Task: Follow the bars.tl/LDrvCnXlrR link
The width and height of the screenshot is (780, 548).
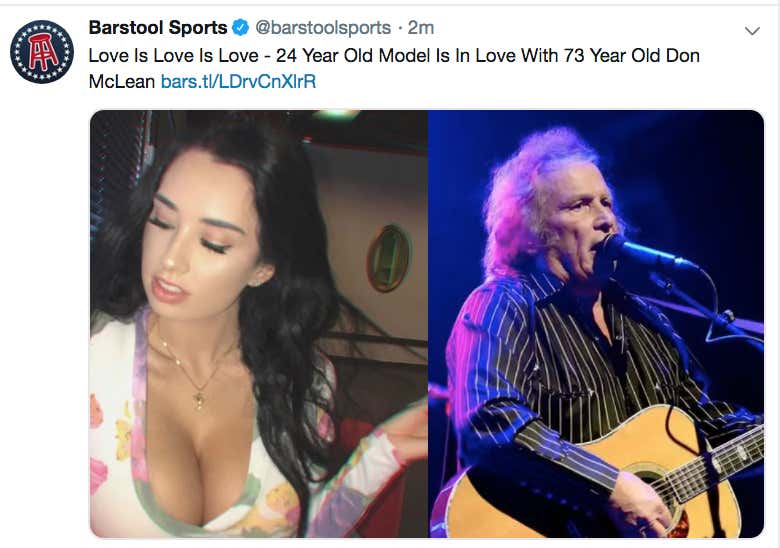Action: [238, 82]
